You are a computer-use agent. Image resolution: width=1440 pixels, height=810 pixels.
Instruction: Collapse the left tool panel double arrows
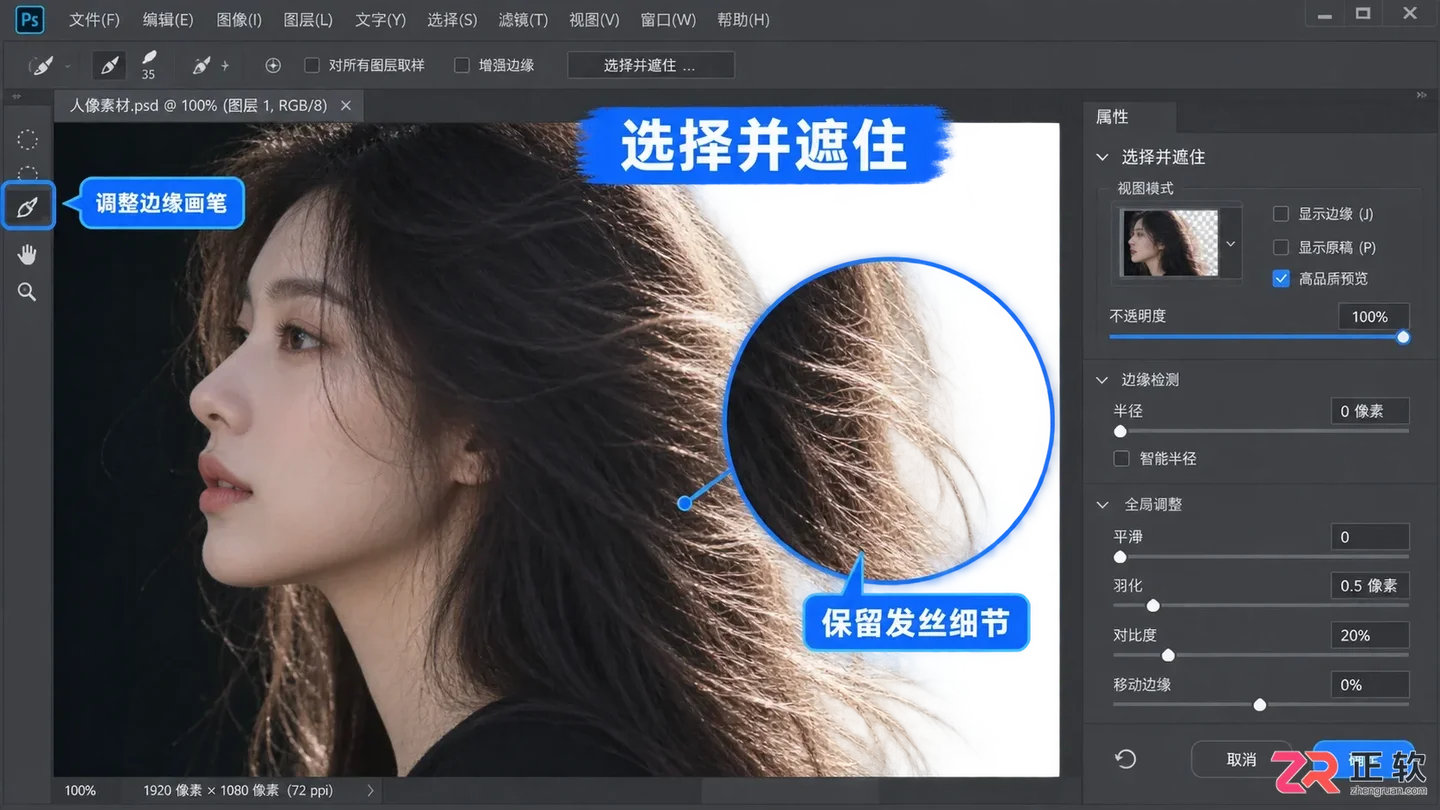16,96
